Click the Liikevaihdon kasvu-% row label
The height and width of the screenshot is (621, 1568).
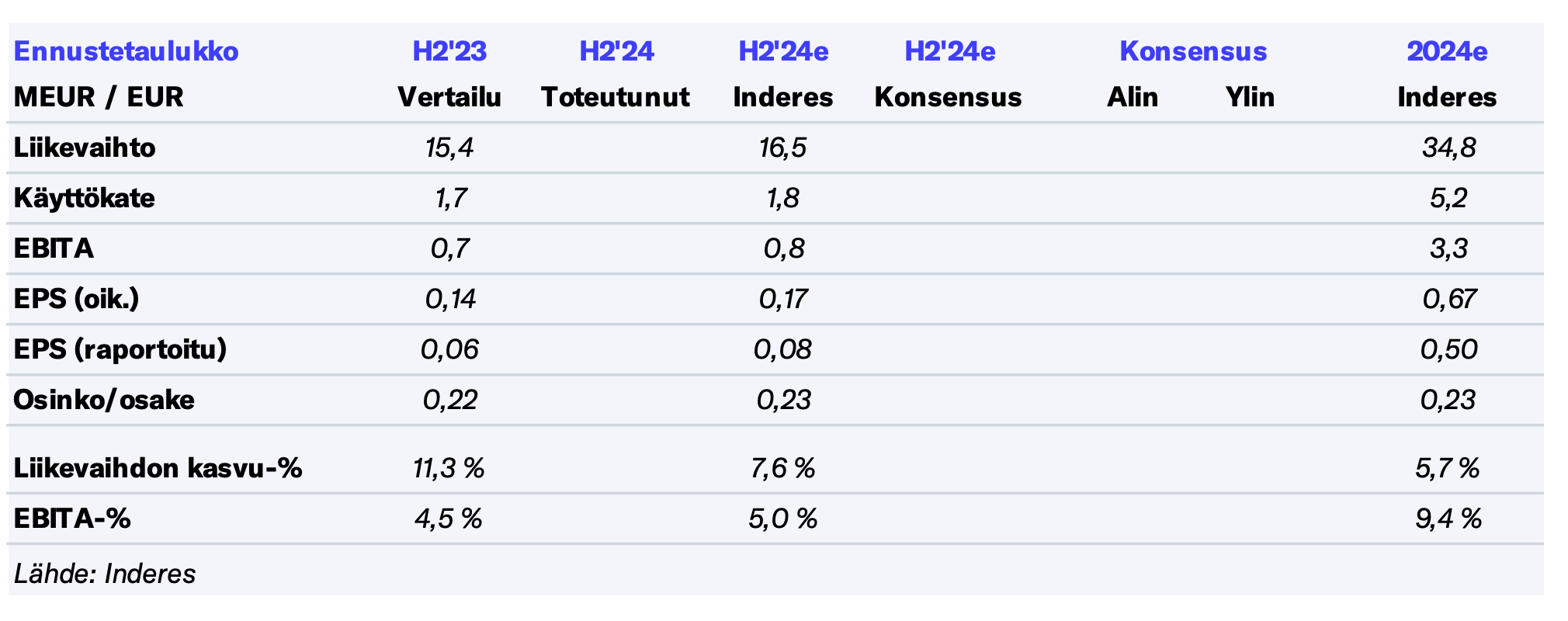coord(158,468)
